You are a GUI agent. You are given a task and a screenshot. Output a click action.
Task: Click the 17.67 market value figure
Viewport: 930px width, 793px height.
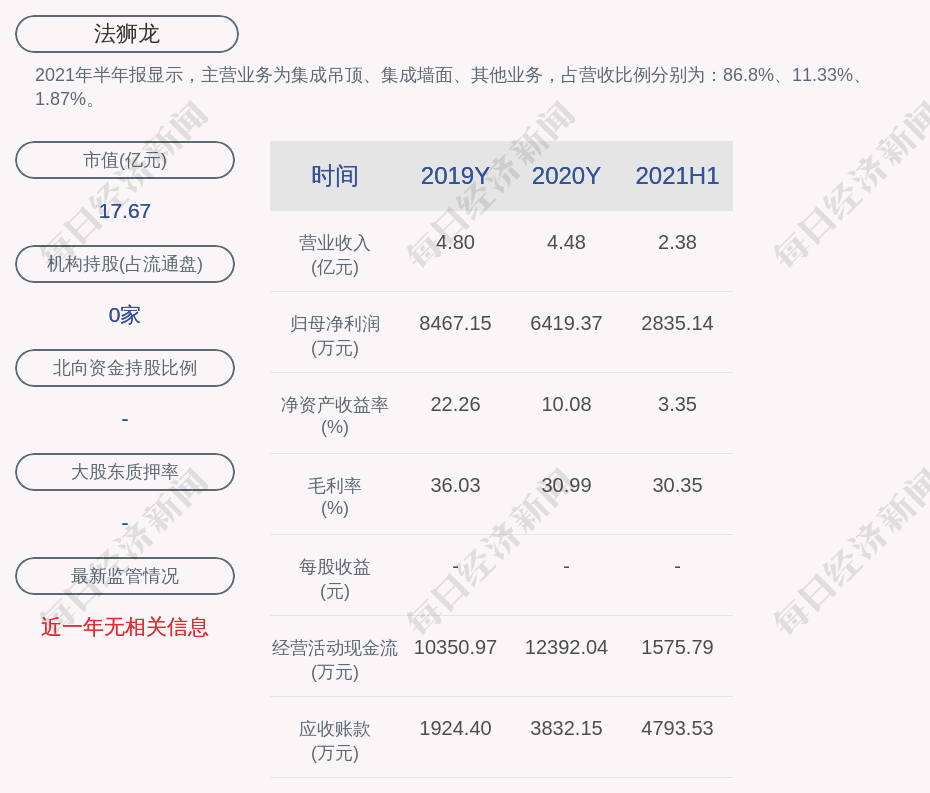pos(125,211)
